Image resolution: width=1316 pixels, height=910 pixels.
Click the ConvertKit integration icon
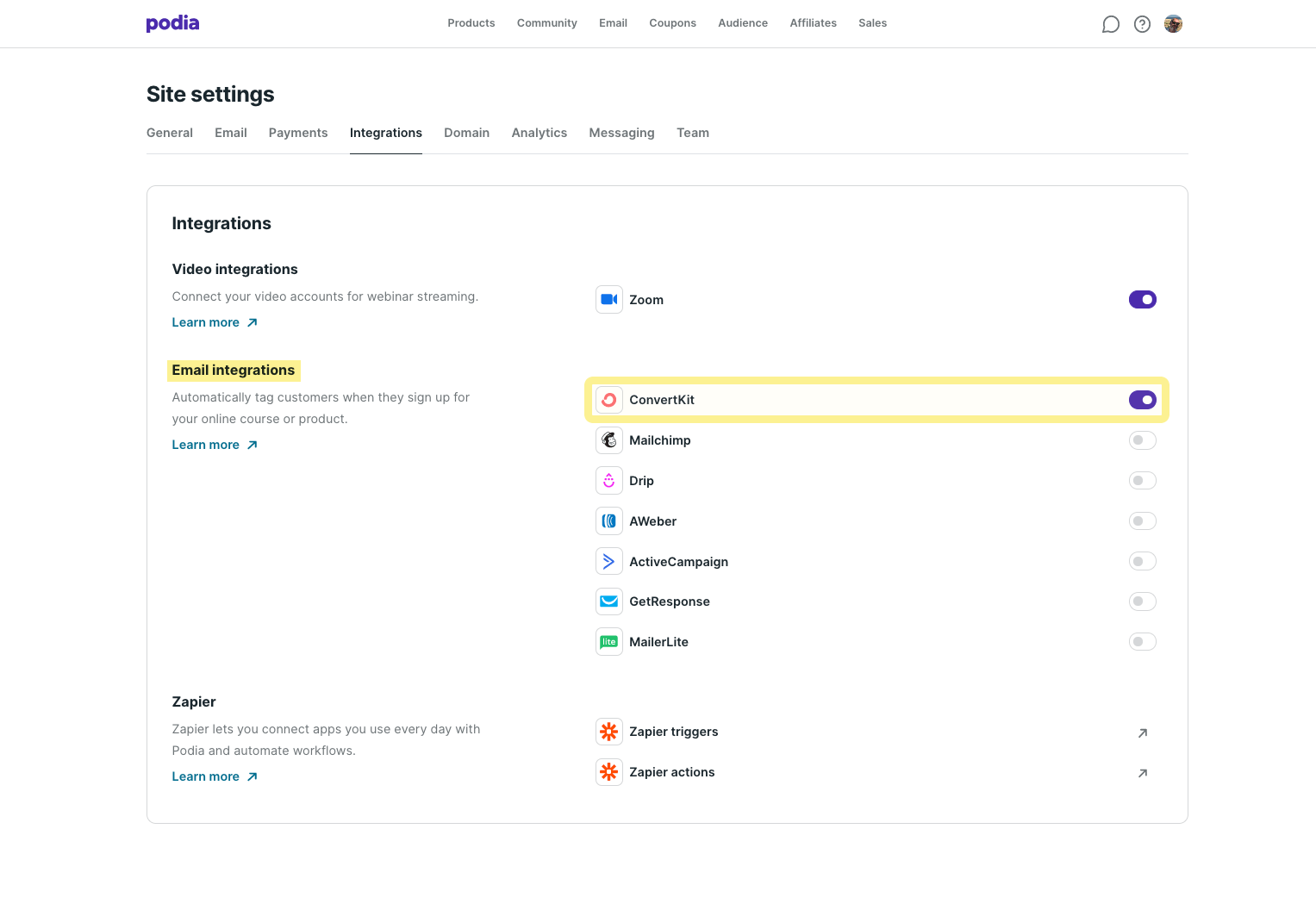(609, 399)
